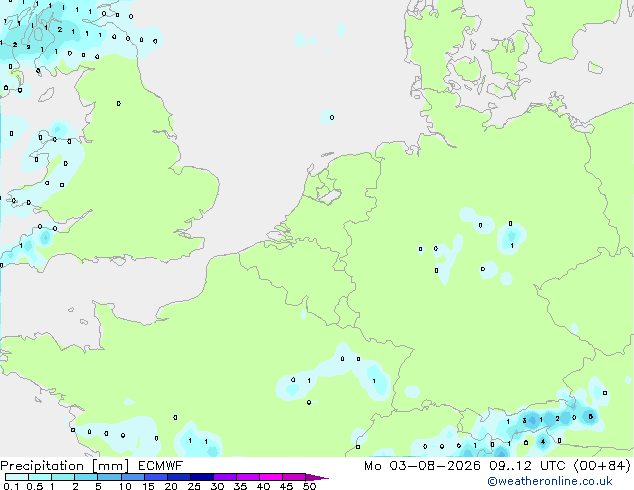Select the legend label "50"
634x490 pixels.
[309, 486]
